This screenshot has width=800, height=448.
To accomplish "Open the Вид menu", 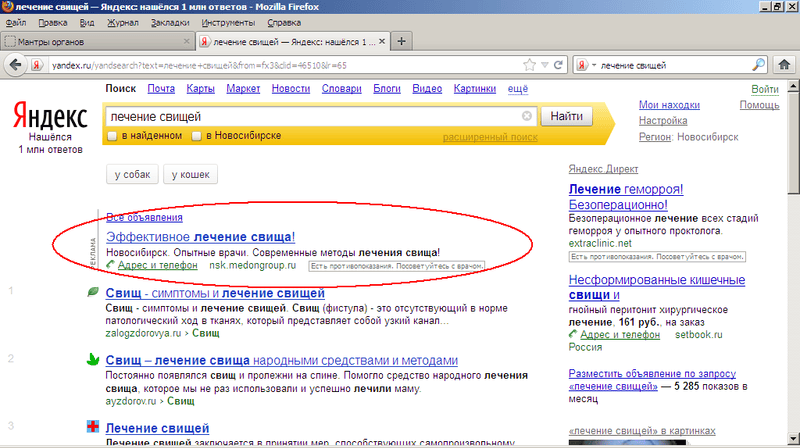I will [x=87, y=23].
